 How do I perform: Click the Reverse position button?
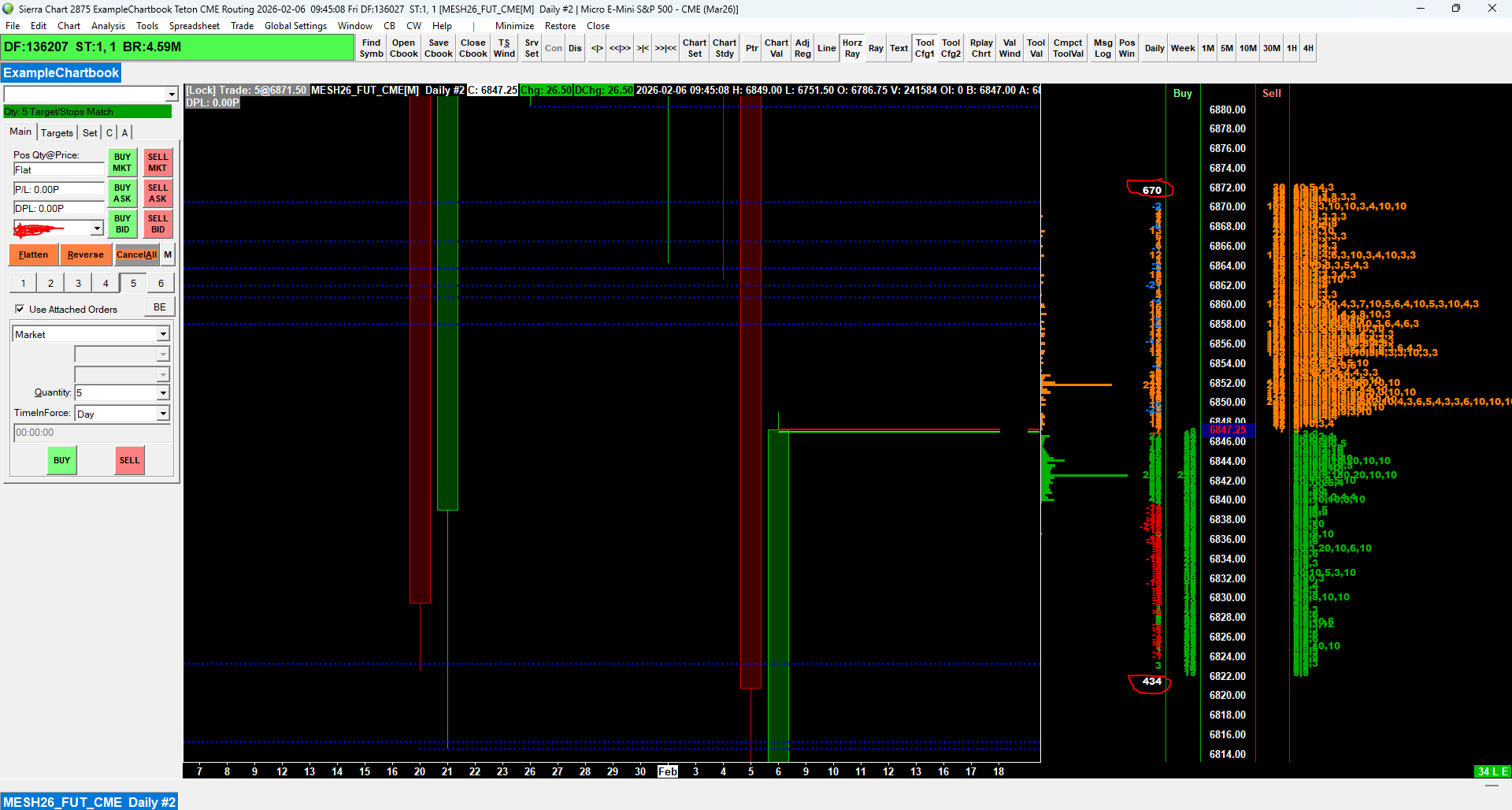(x=85, y=255)
